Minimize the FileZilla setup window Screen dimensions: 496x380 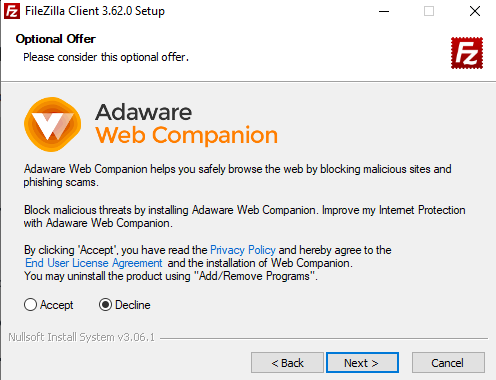(x=384, y=11)
